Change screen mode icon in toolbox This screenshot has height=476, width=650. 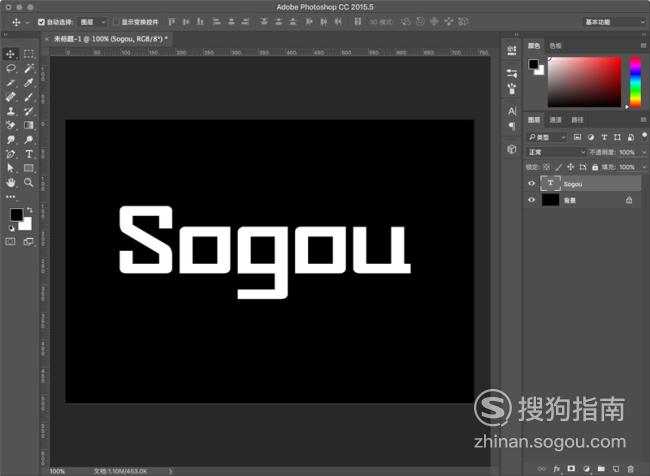[x=29, y=242]
